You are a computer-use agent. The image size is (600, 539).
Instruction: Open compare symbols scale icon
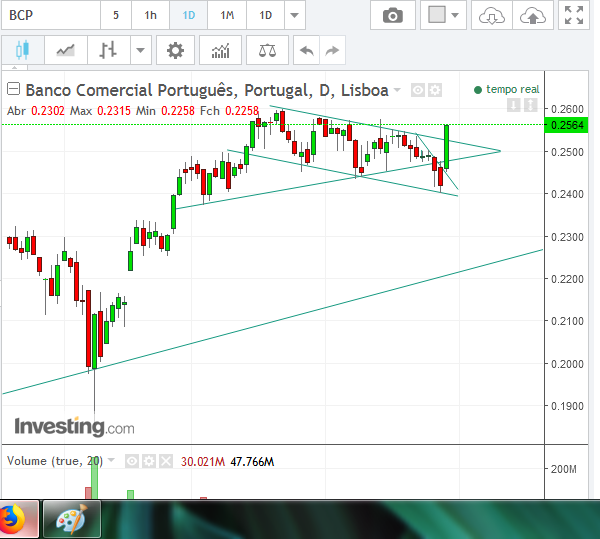267,50
